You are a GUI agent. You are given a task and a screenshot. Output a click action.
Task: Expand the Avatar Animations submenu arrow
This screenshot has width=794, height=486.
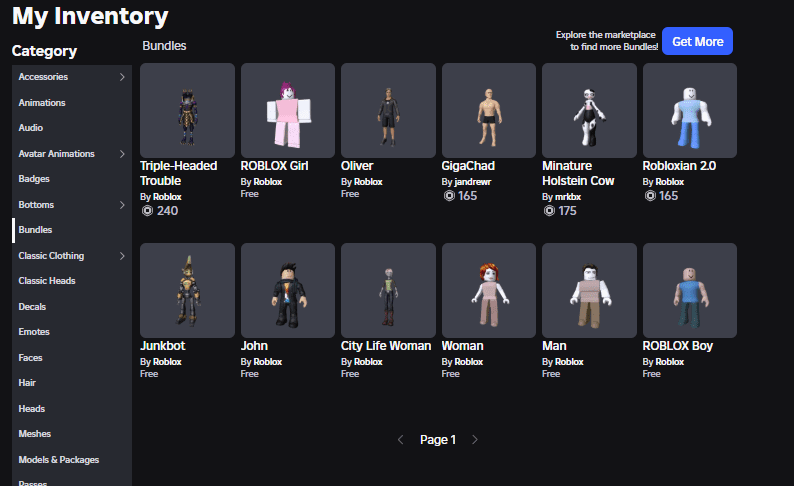[122, 154]
